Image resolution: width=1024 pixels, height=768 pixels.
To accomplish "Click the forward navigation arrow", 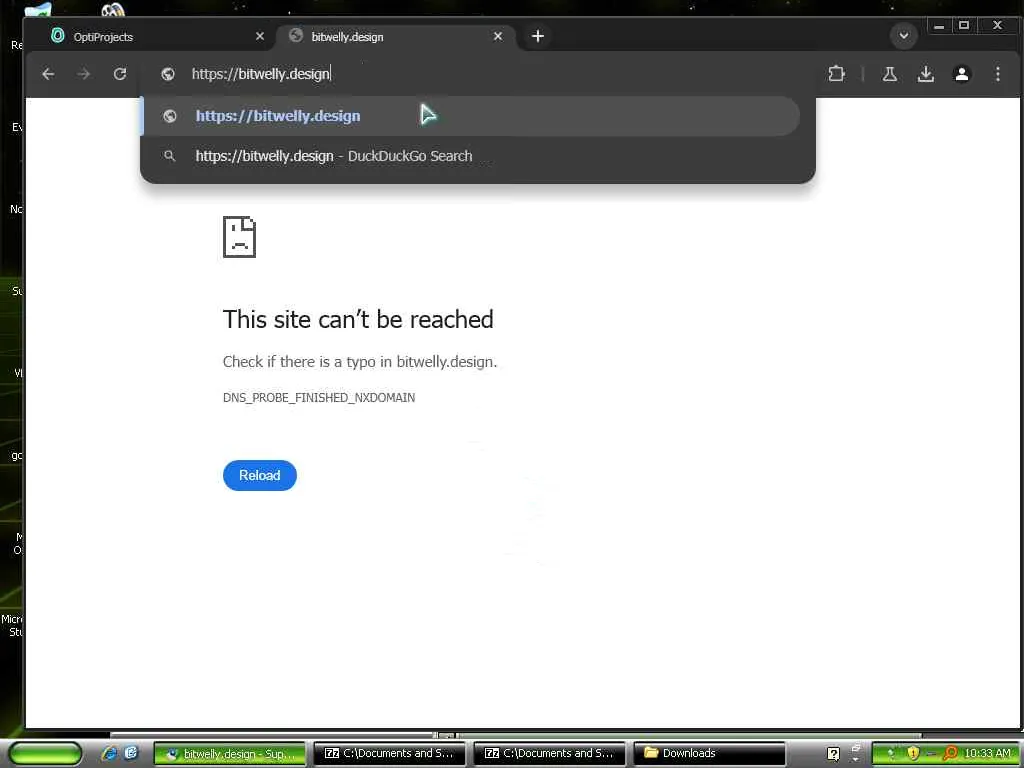I will (x=84, y=74).
